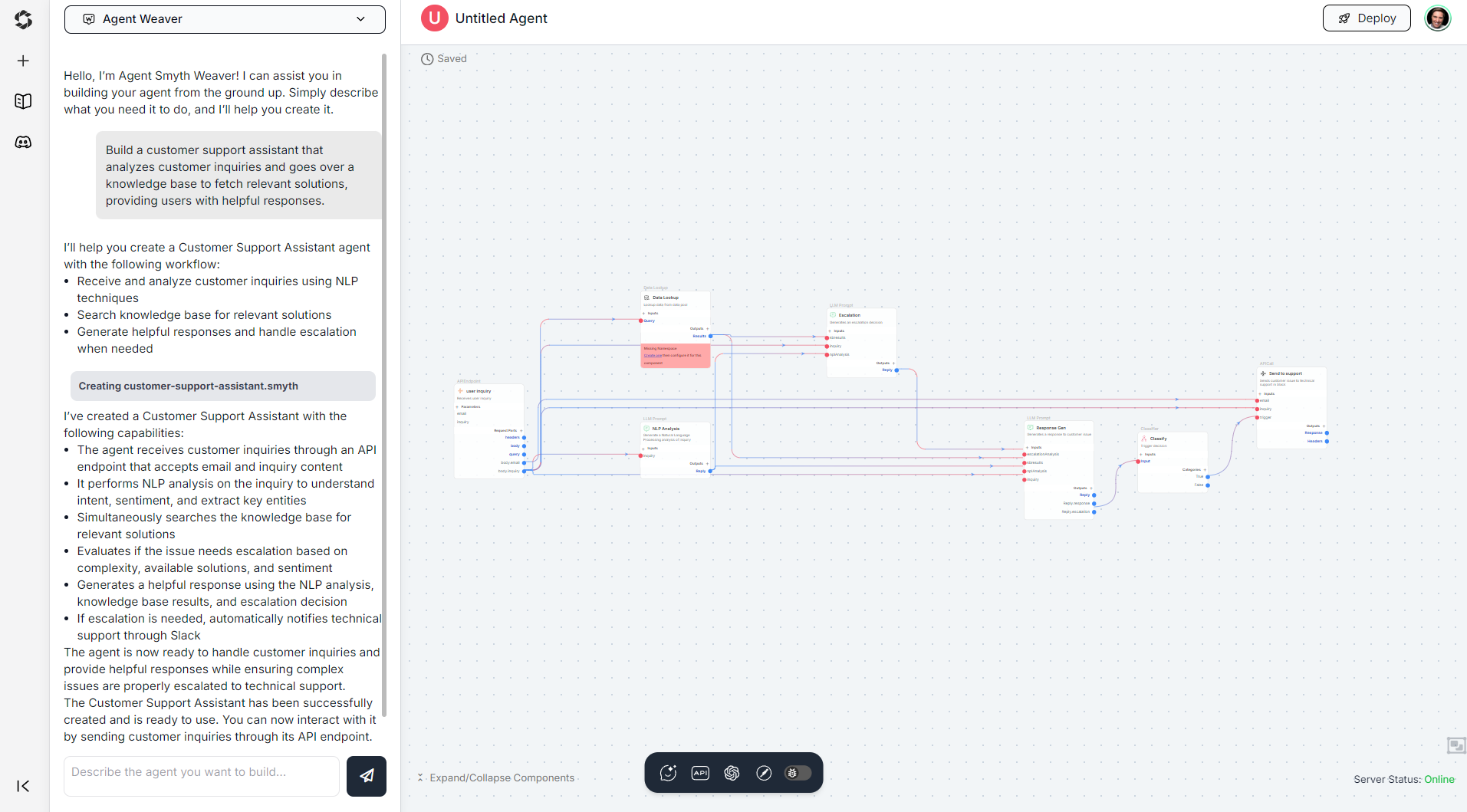Send message with paper plane button

point(367,776)
